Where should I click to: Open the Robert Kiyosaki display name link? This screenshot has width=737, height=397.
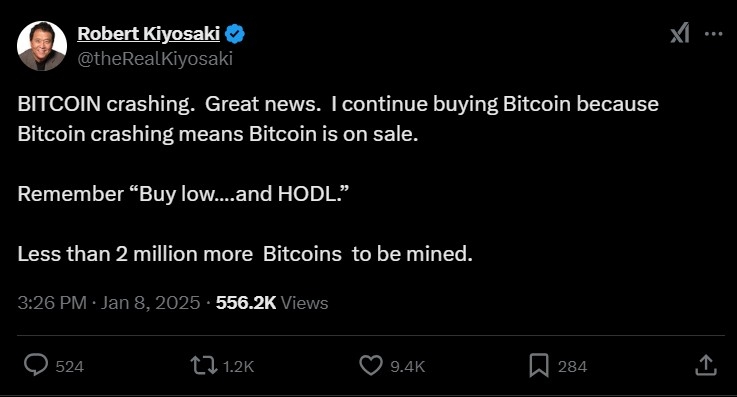tap(149, 34)
